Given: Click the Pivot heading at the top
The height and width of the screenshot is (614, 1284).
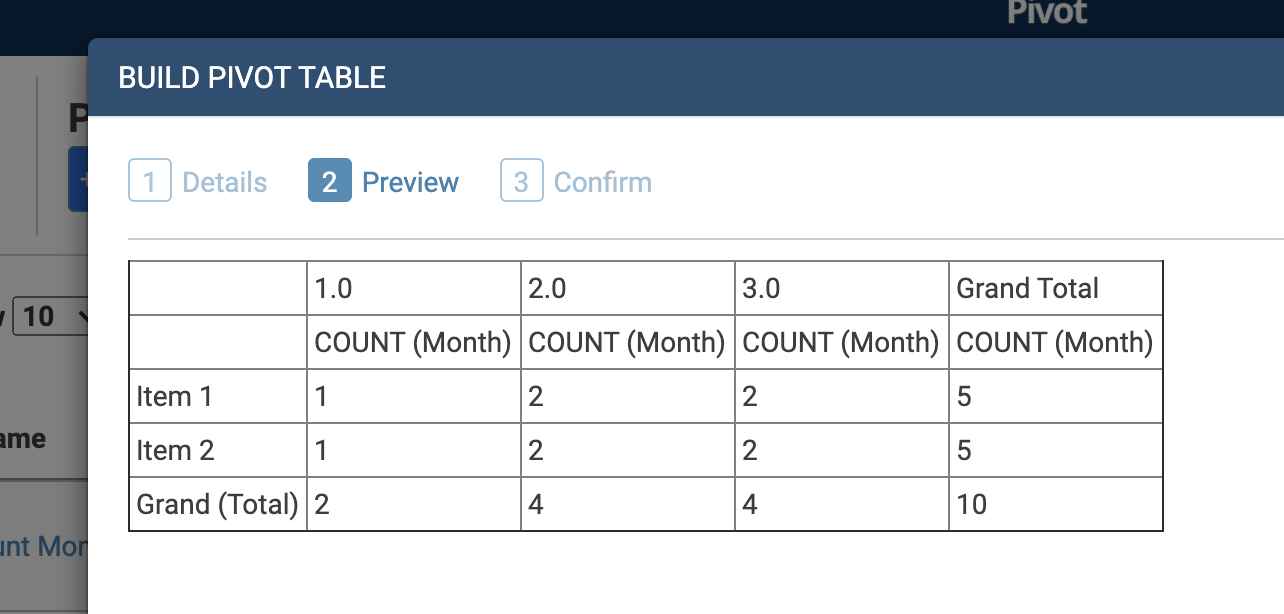Looking at the screenshot, I should click(1047, 14).
